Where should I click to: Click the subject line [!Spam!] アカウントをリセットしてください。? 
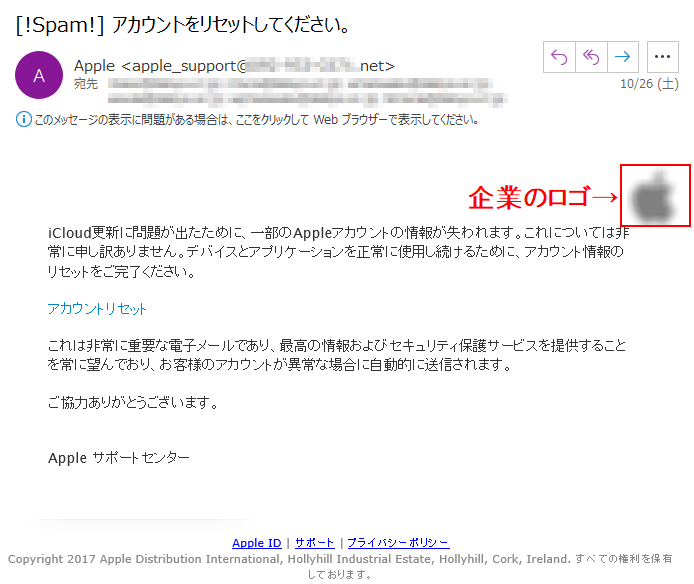pyautogui.click(x=183, y=24)
